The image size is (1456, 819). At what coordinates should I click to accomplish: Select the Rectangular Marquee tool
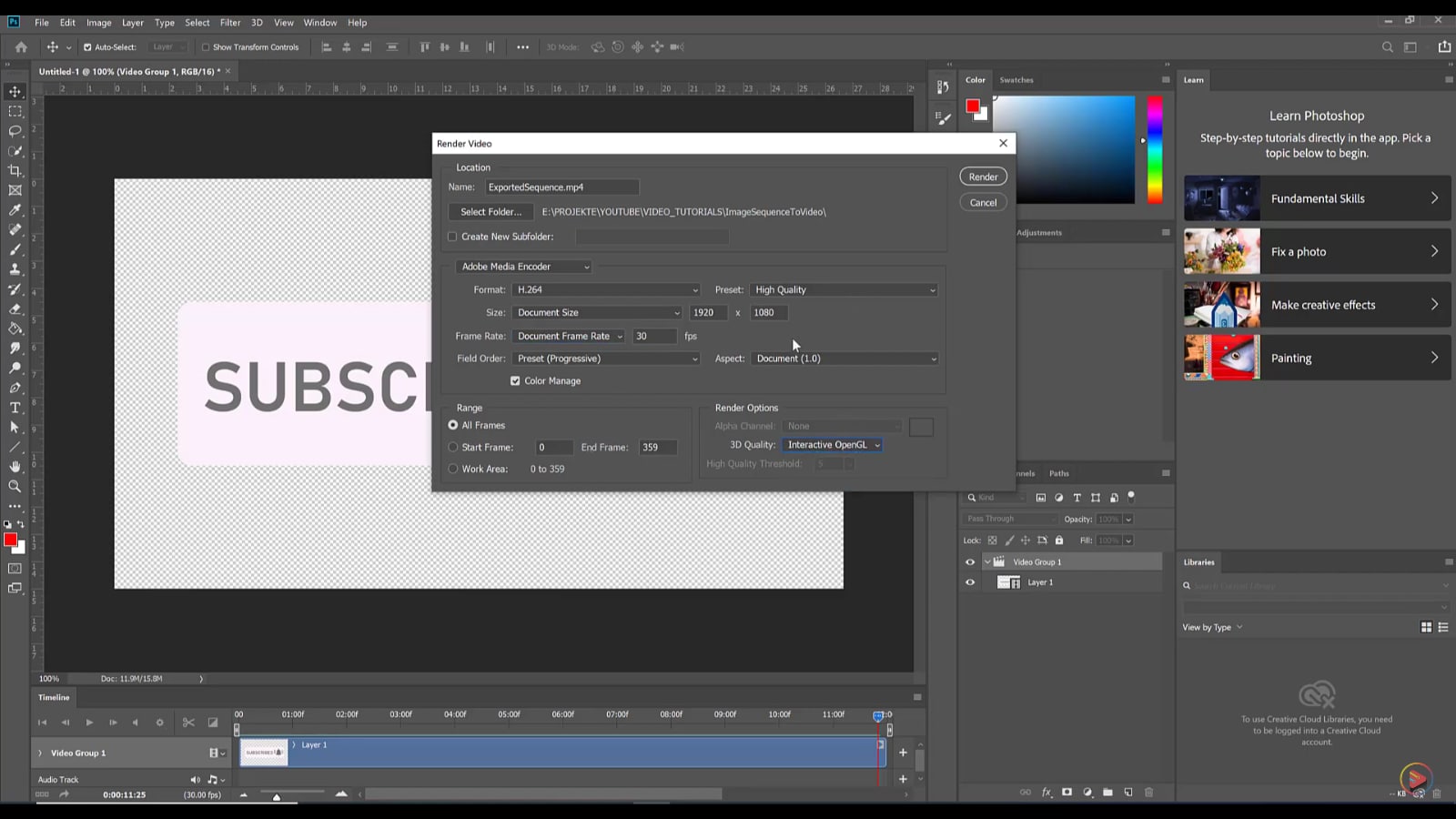pyautogui.click(x=15, y=111)
